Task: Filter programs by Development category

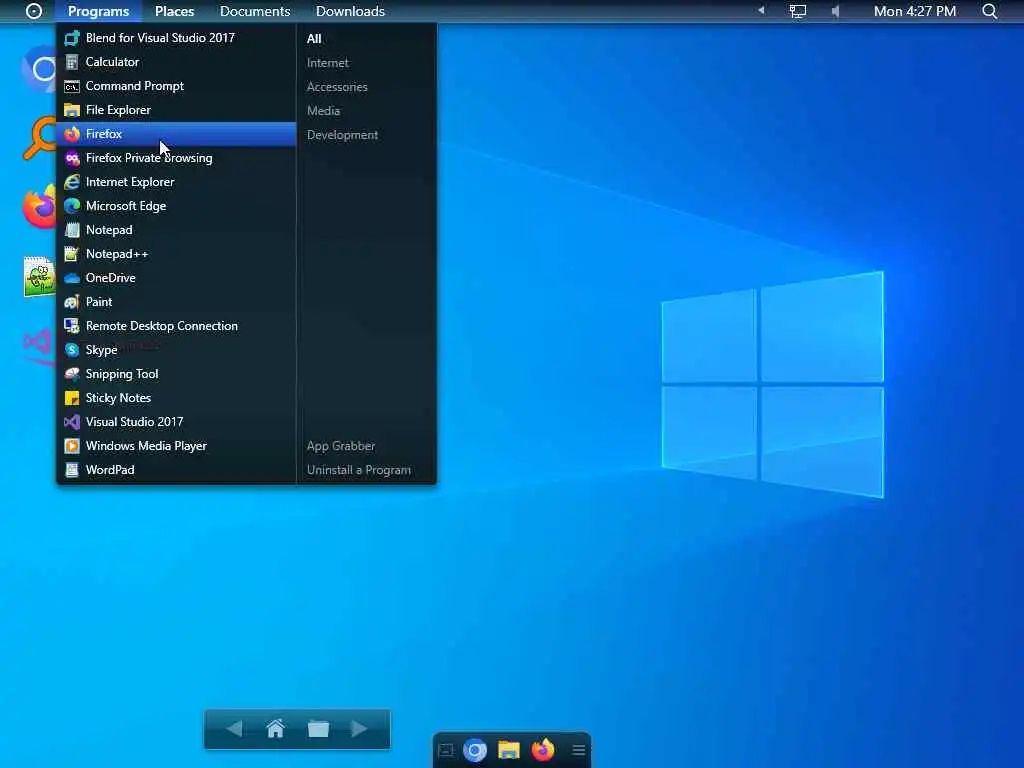Action: pos(342,135)
